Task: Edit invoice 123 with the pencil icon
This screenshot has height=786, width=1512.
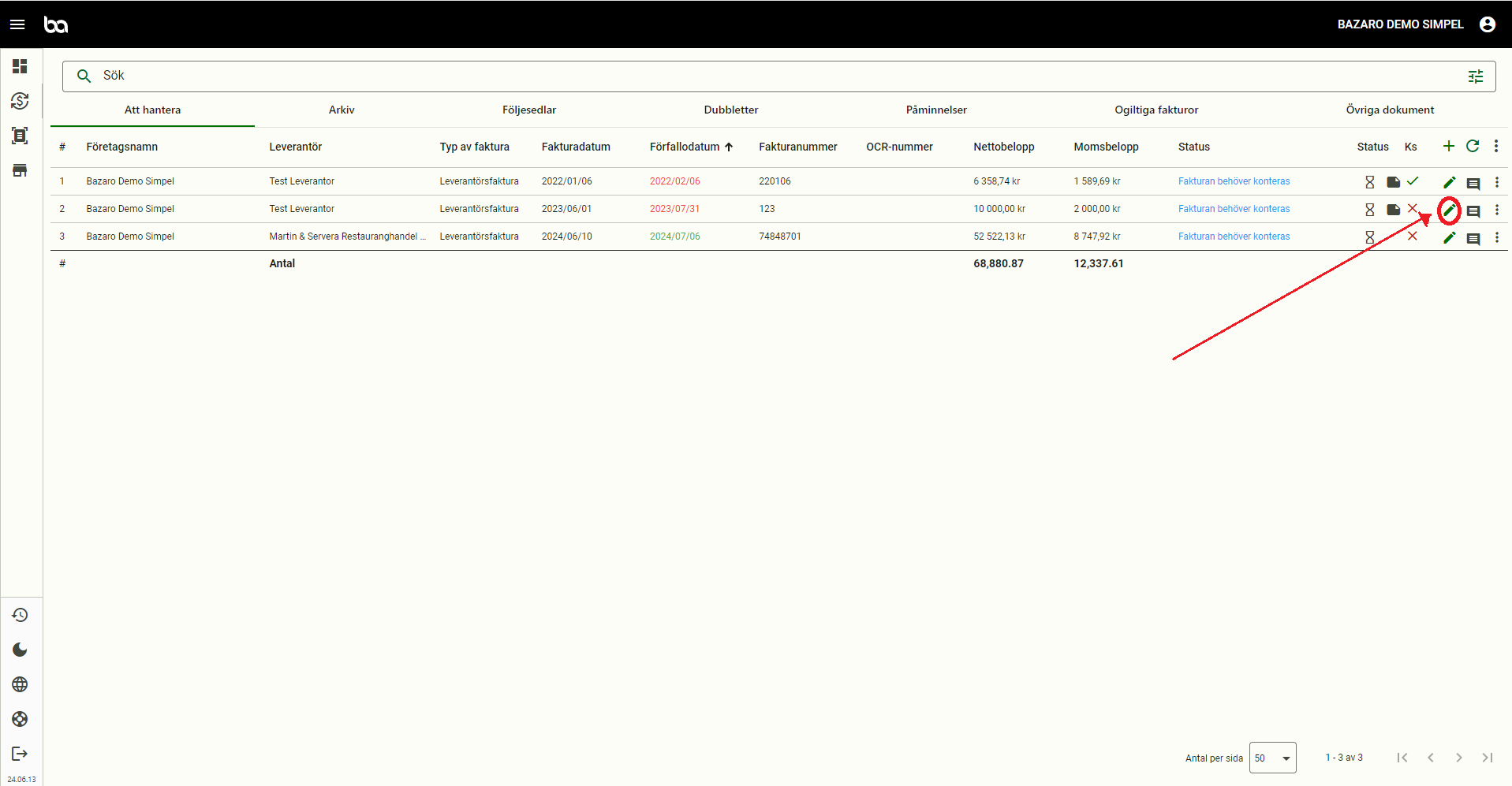Action: [1450, 210]
